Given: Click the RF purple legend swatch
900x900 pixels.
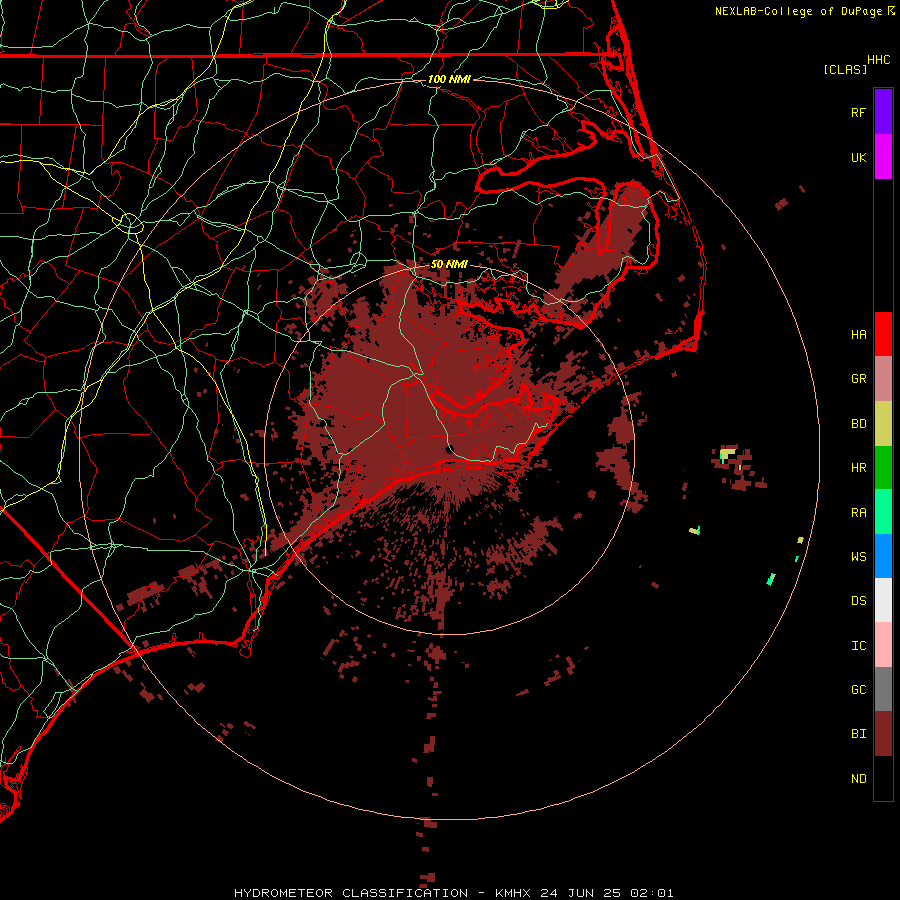Looking at the screenshot, I should 883,112.
